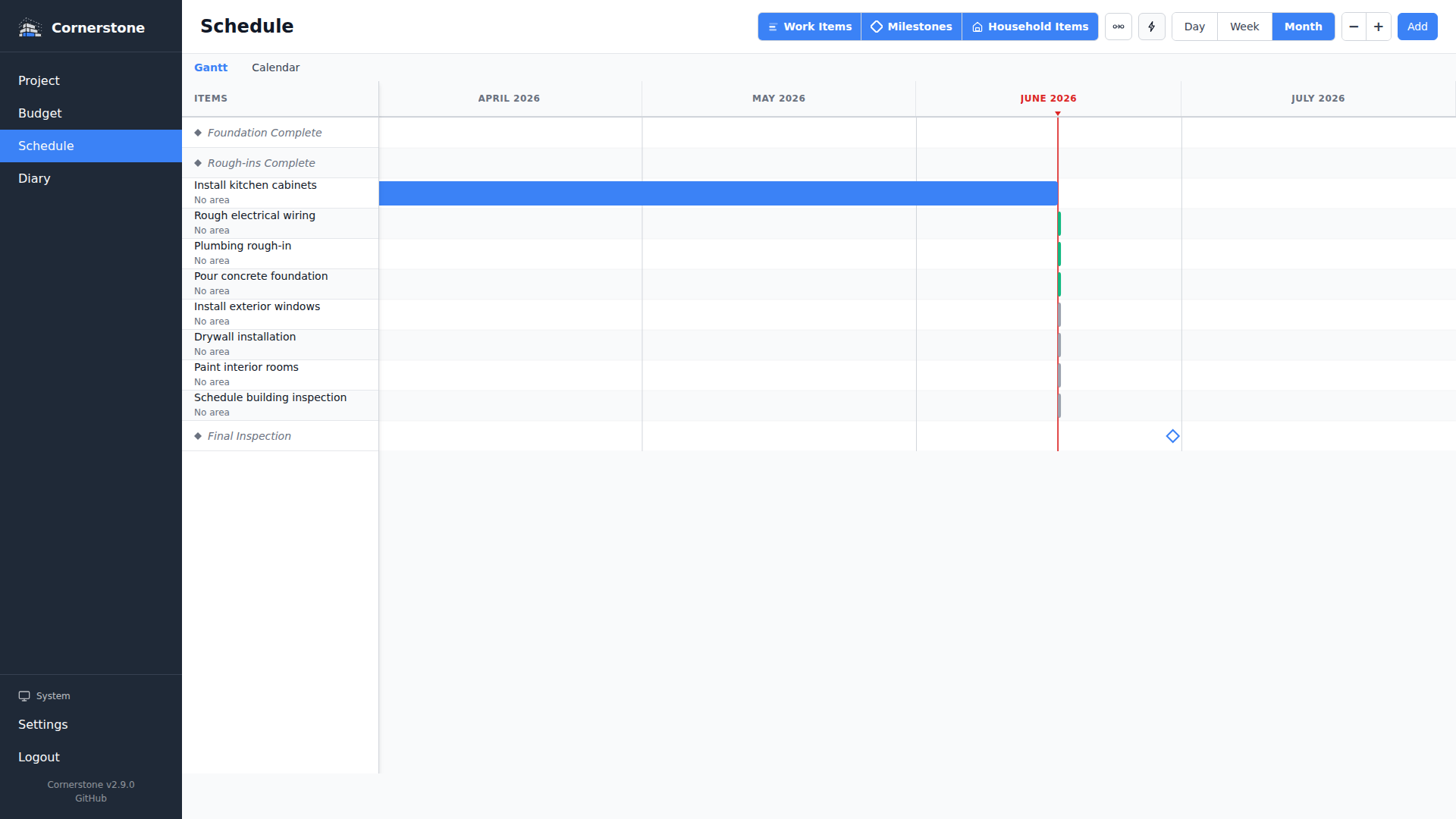1456x819 pixels.
Task: Open the GitHub link
Action: pos(91,799)
